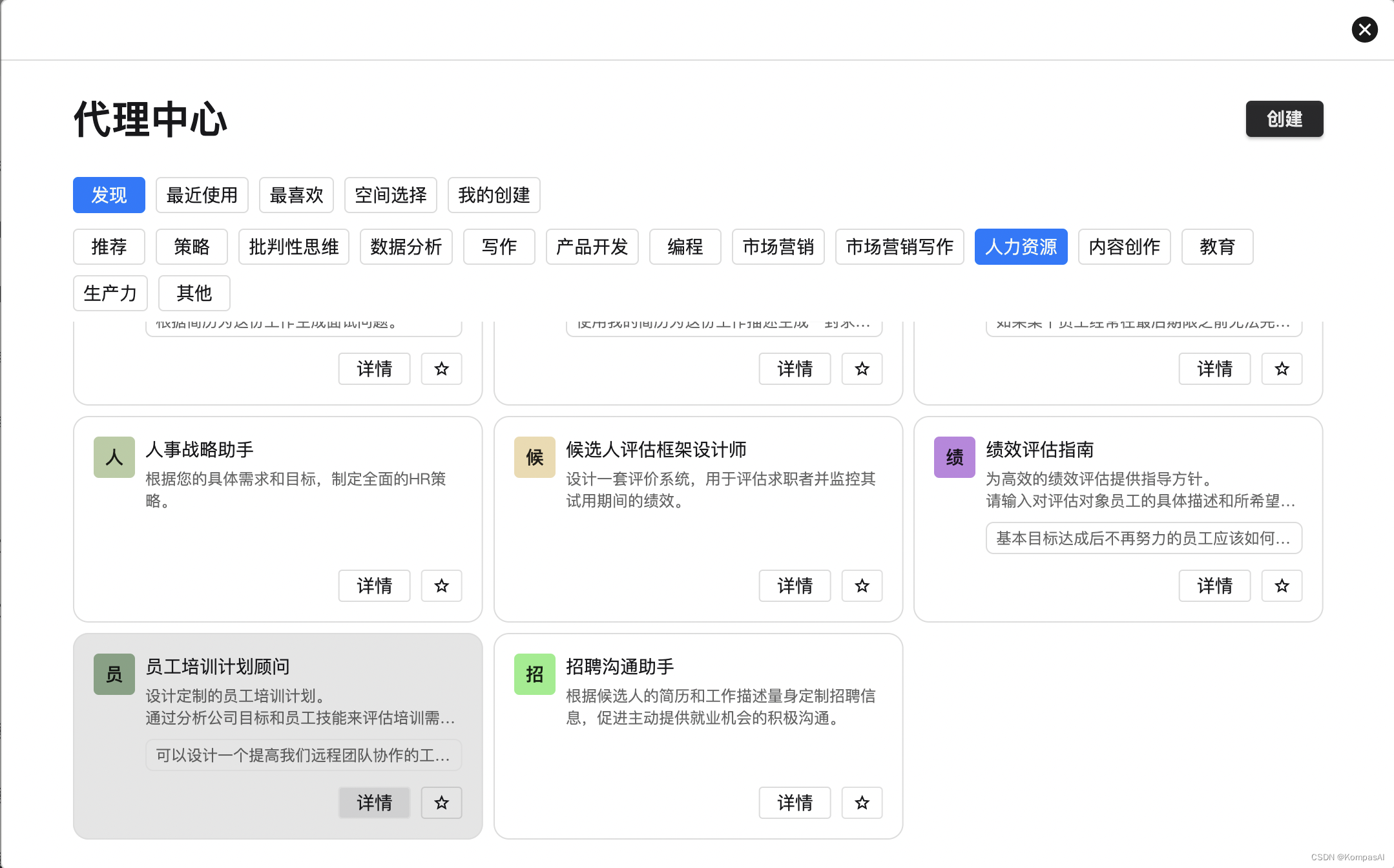
Task: Click the beige 候 avatar icon
Action: click(x=534, y=457)
